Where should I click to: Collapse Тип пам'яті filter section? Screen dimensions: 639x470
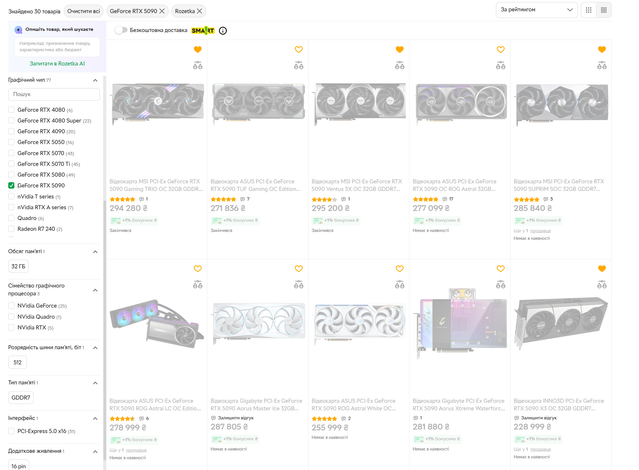tap(95, 383)
